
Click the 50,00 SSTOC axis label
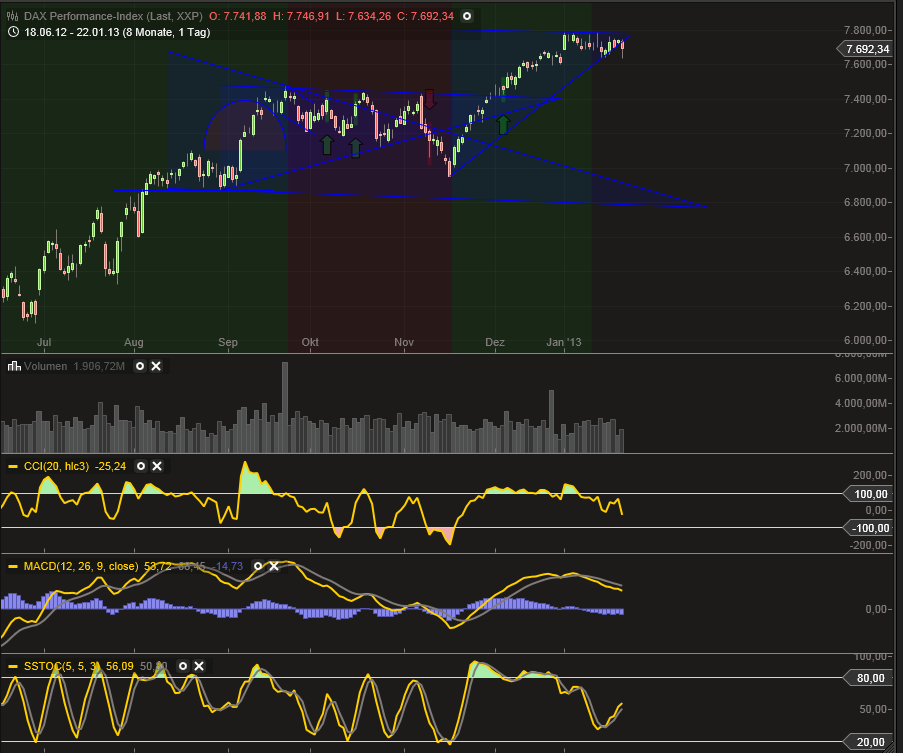(872, 709)
